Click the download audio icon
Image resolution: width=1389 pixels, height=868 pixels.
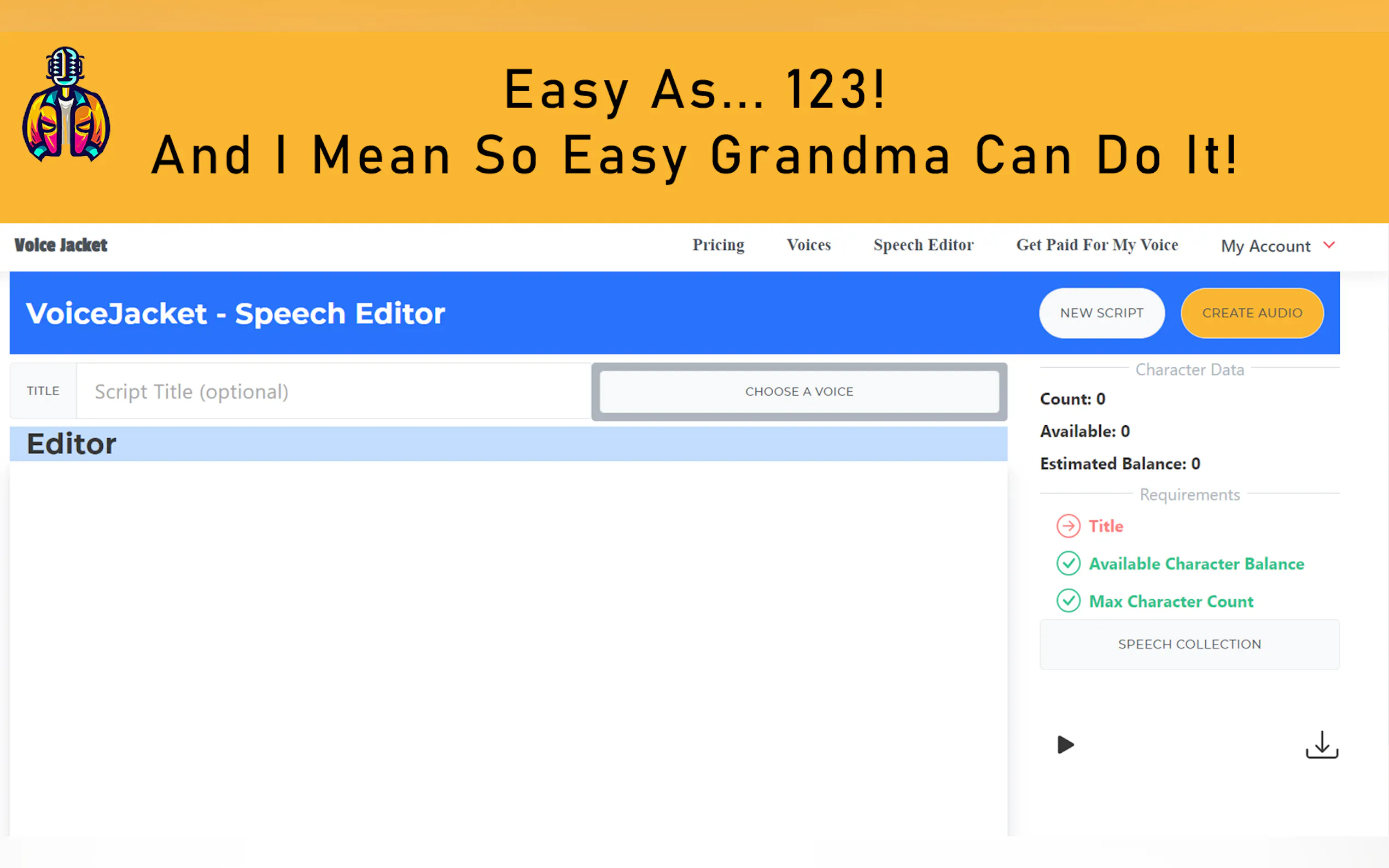tap(1321, 744)
